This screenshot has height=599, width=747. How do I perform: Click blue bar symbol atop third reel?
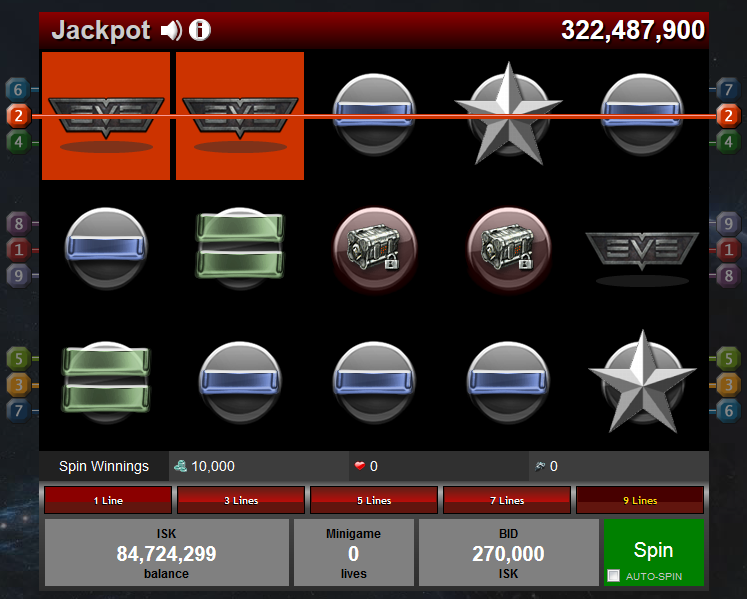pos(374,114)
